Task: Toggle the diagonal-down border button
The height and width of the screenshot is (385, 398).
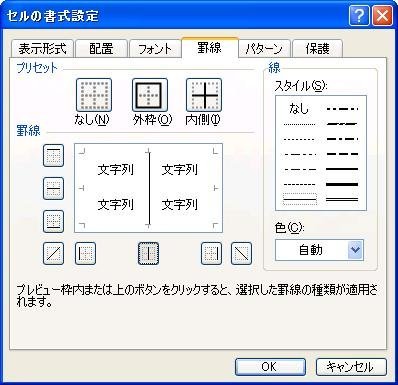Action: (x=241, y=253)
